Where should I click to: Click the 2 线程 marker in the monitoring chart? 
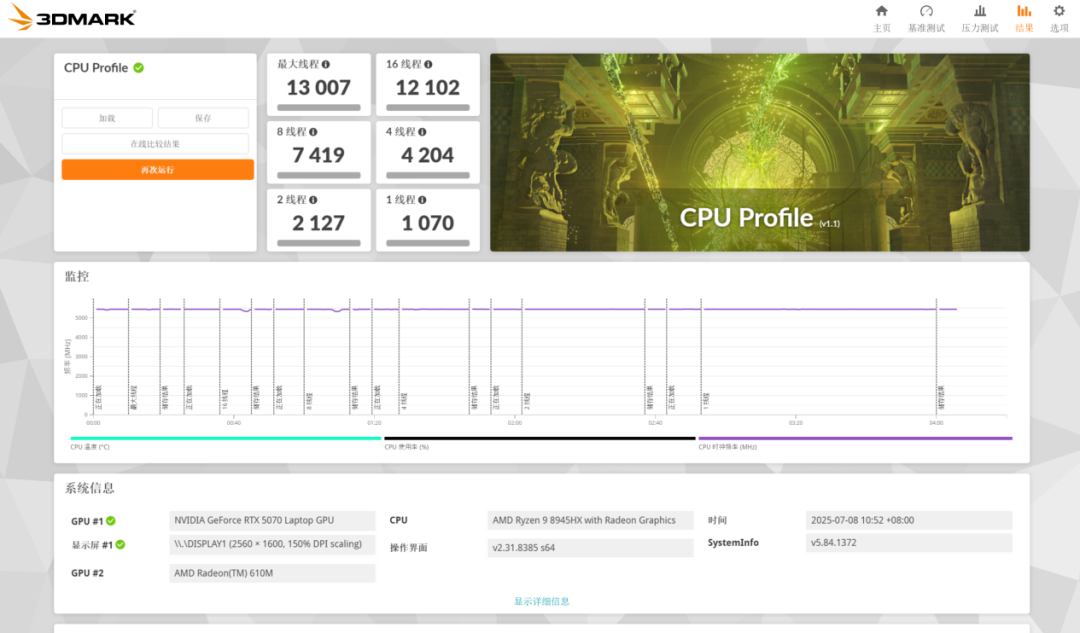(527, 401)
